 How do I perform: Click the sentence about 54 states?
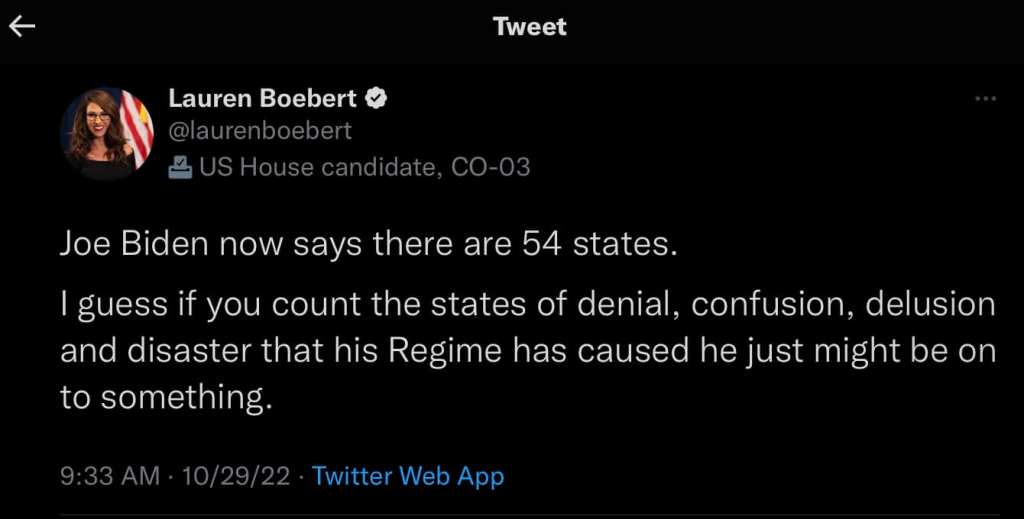click(x=368, y=245)
